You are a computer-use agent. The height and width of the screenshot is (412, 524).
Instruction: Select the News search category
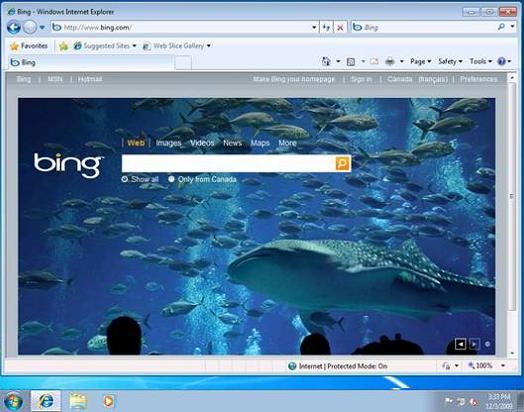click(232, 143)
